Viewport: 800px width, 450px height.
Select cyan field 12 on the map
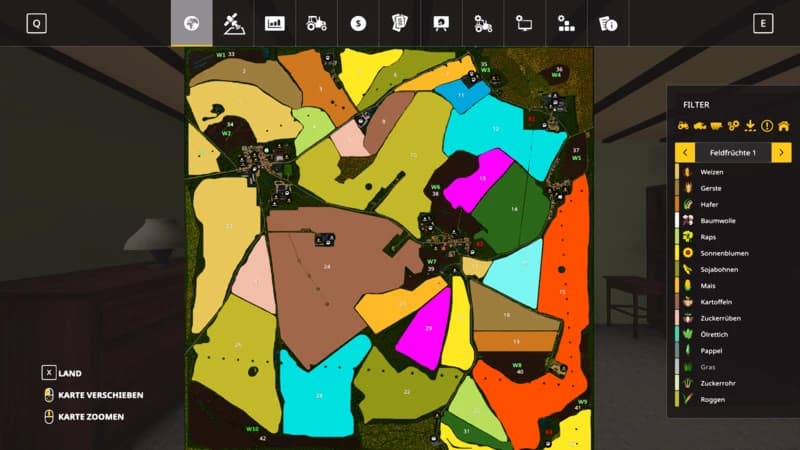(x=495, y=129)
